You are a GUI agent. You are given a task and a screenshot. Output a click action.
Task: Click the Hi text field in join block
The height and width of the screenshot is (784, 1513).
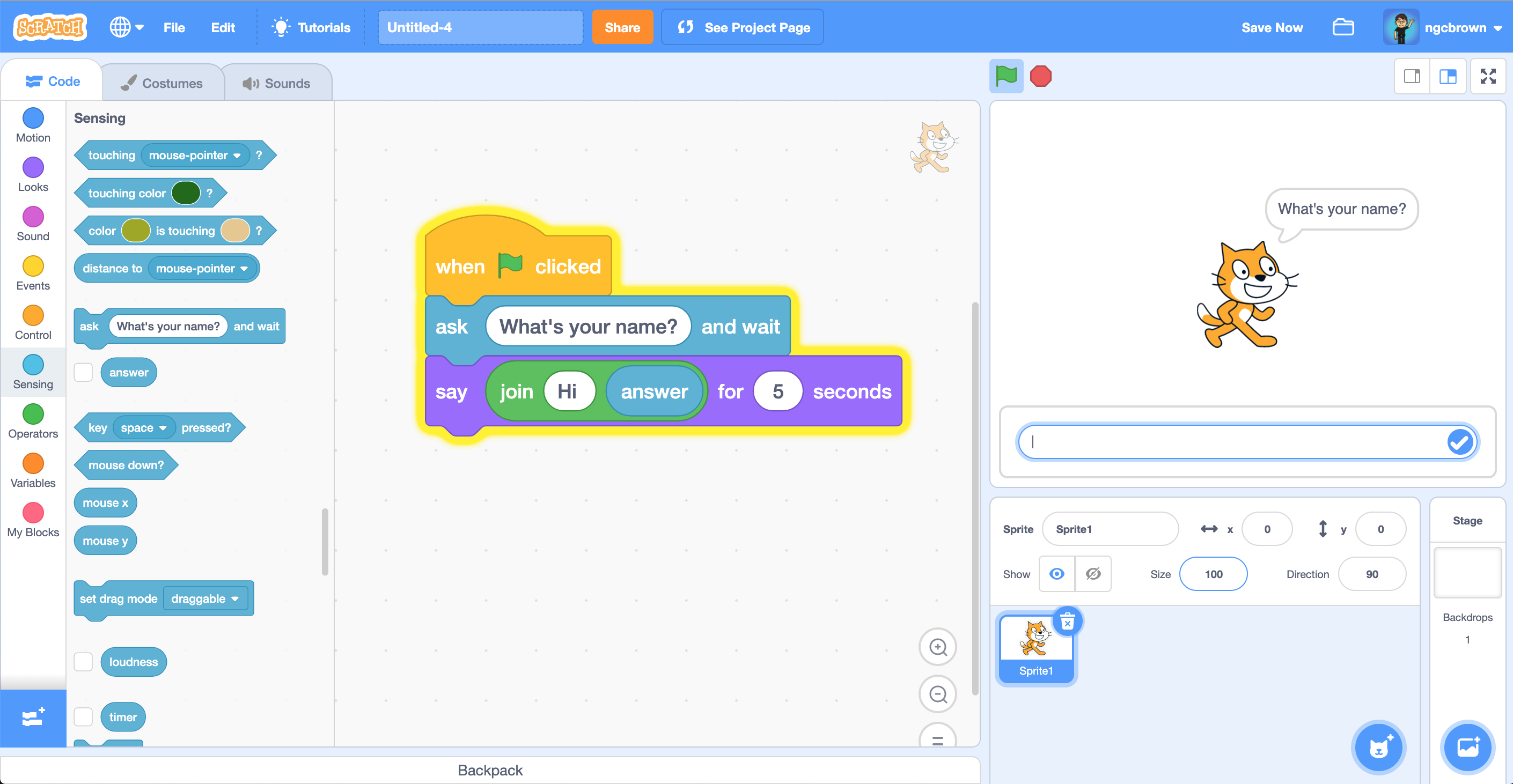tap(569, 391)
